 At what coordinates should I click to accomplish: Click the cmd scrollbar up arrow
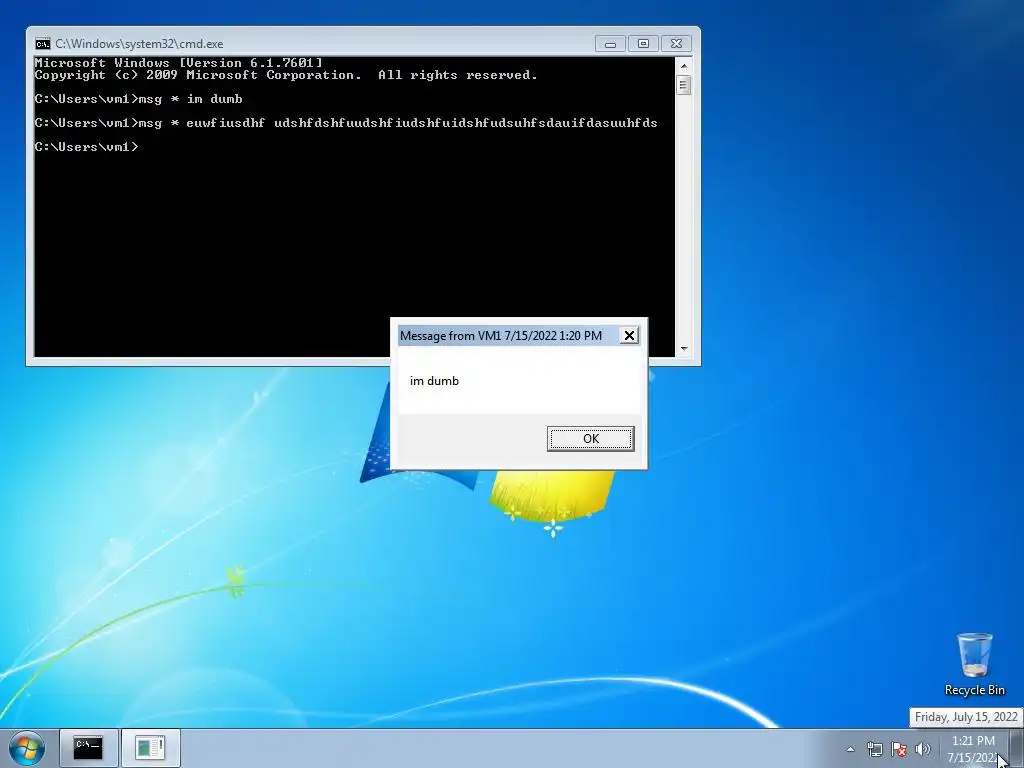[684, 65]
